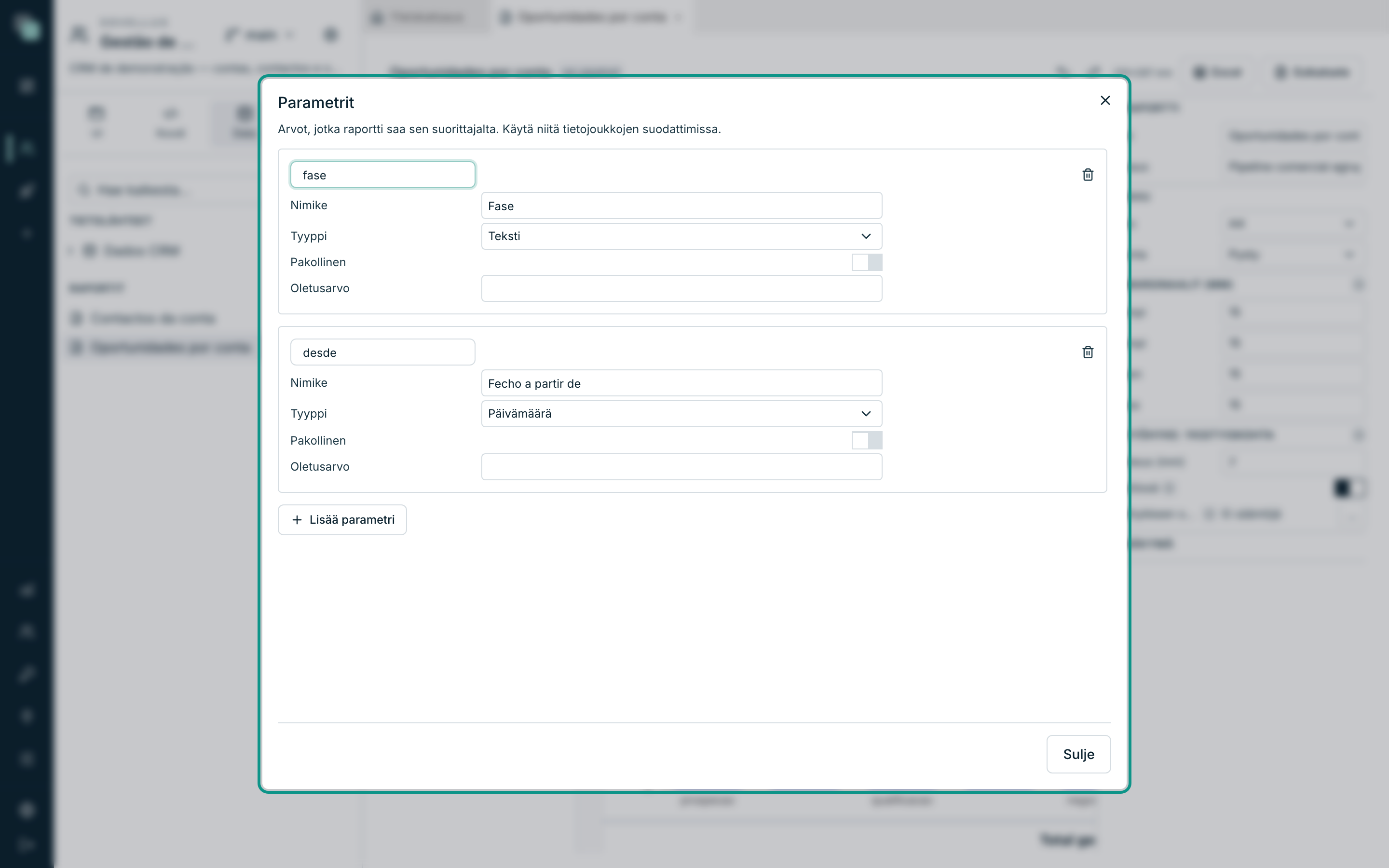
Task: Edit the 'desde' parameter name field
Action: 383,352
